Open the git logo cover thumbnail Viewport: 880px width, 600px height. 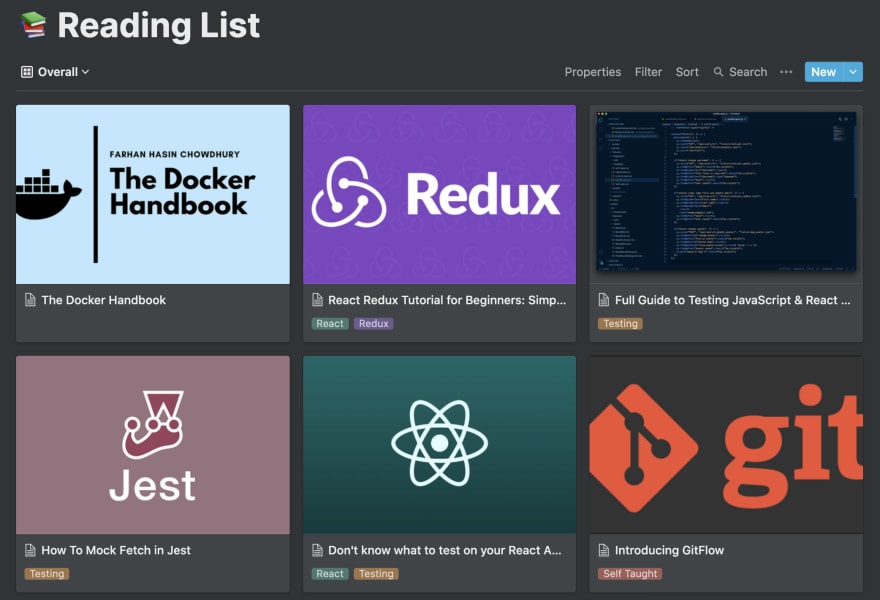click(726, 445)
